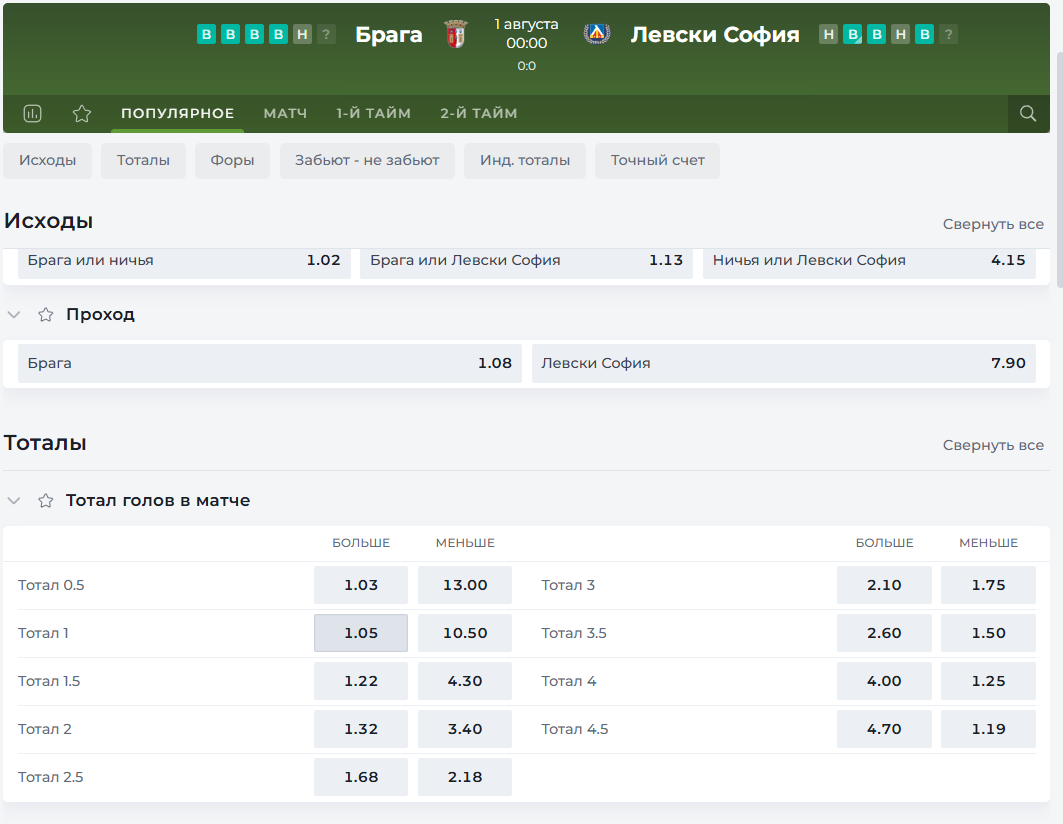Open the 1-Й ТАЙМ tab
This screenshot has width=1063, height=824.
[374, 113]
